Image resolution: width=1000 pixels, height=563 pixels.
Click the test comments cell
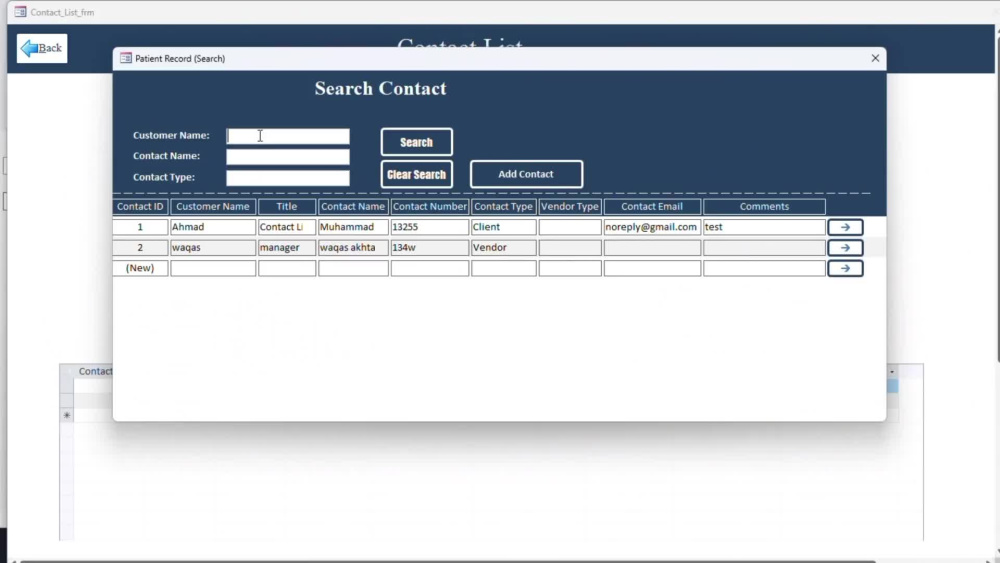point(765,227)
